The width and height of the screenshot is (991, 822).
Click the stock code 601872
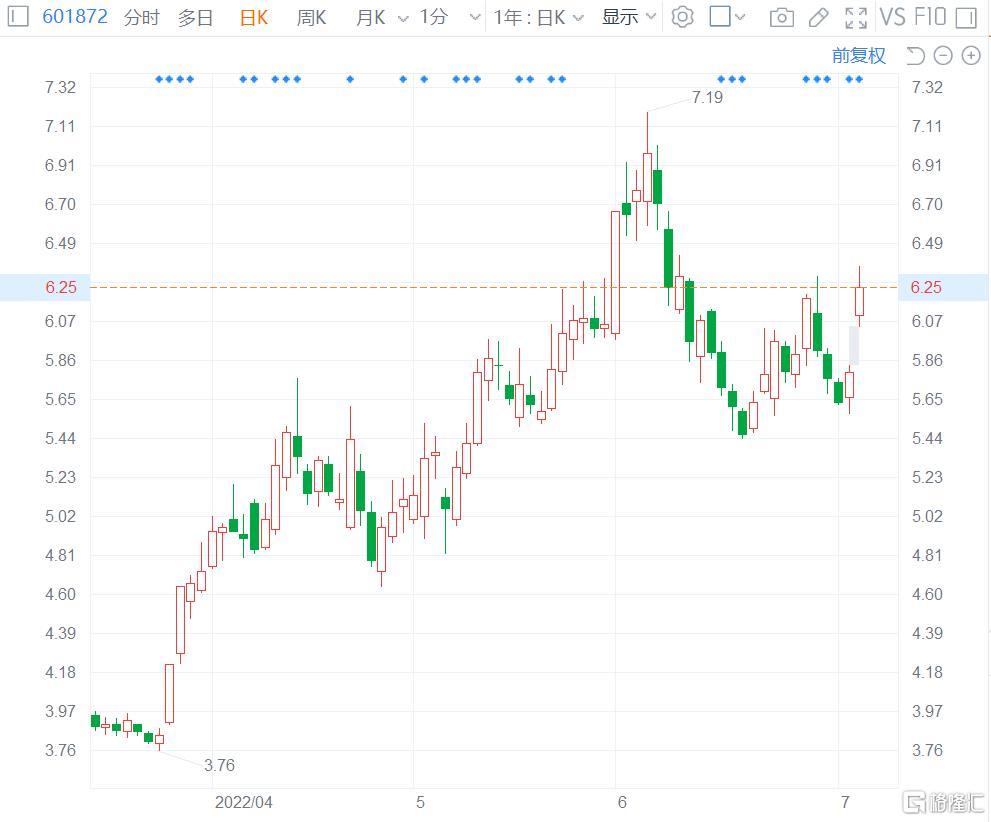(x=75, y=16)
